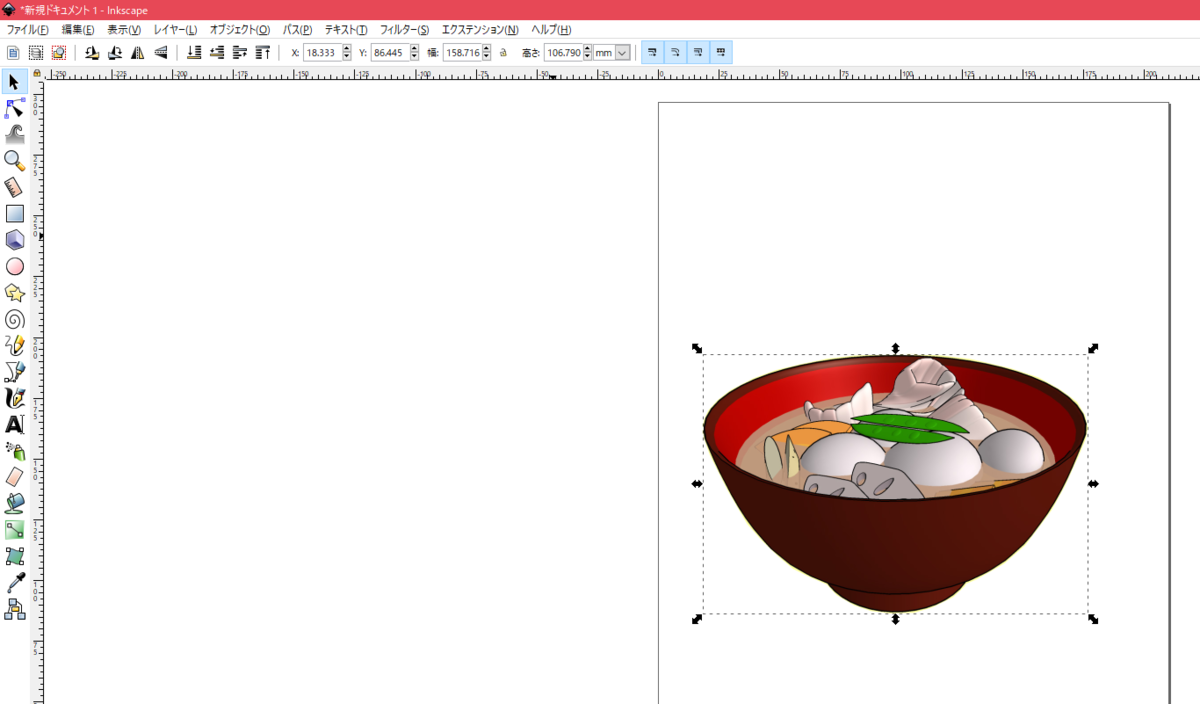1200x704 pixels.
Task: Rotate selection 90° counter-clockwise
Action: coord(92,52)
